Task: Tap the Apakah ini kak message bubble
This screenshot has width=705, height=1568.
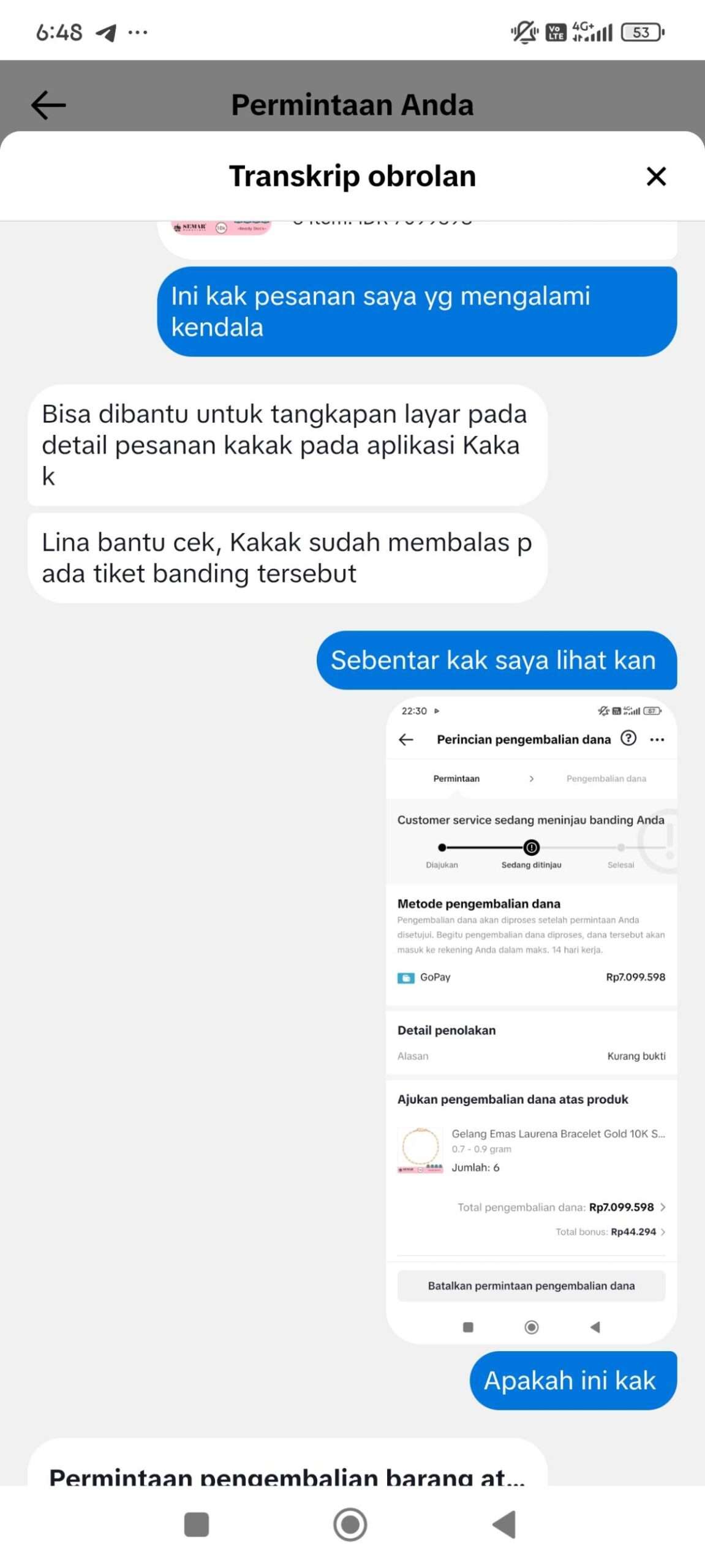Action: pos(573,1380)
